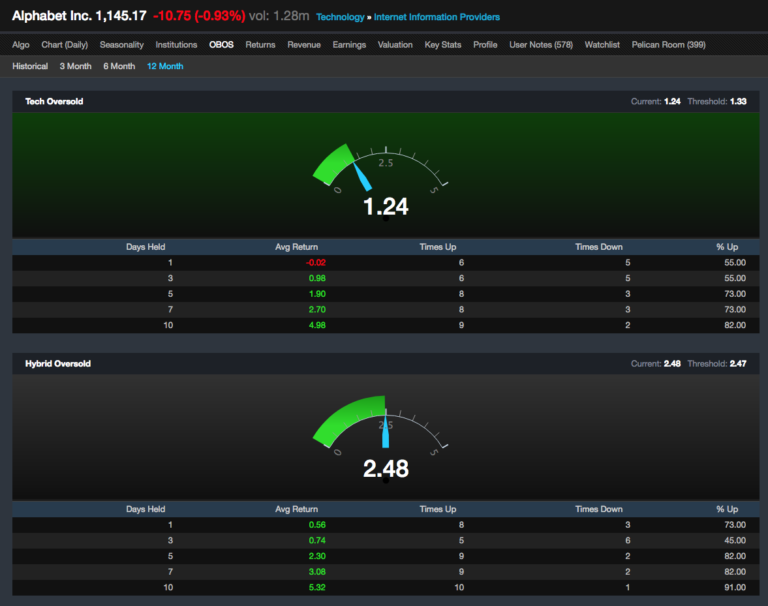
Task: Click Tech Oversold Threshold 1.33 value
Action: coord(738,101)
